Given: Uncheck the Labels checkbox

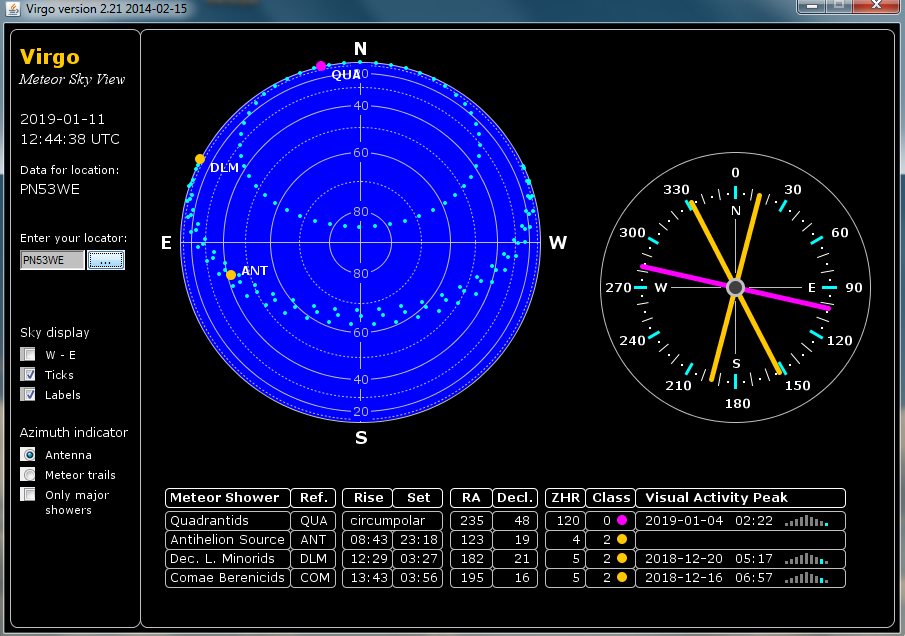Looking at the screenshot, I should click(x=28, y=395).
